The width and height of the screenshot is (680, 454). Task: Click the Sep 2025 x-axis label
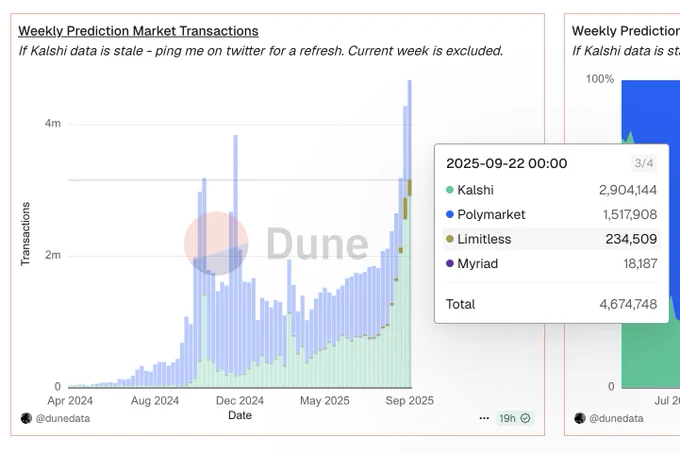click(409, 401)
